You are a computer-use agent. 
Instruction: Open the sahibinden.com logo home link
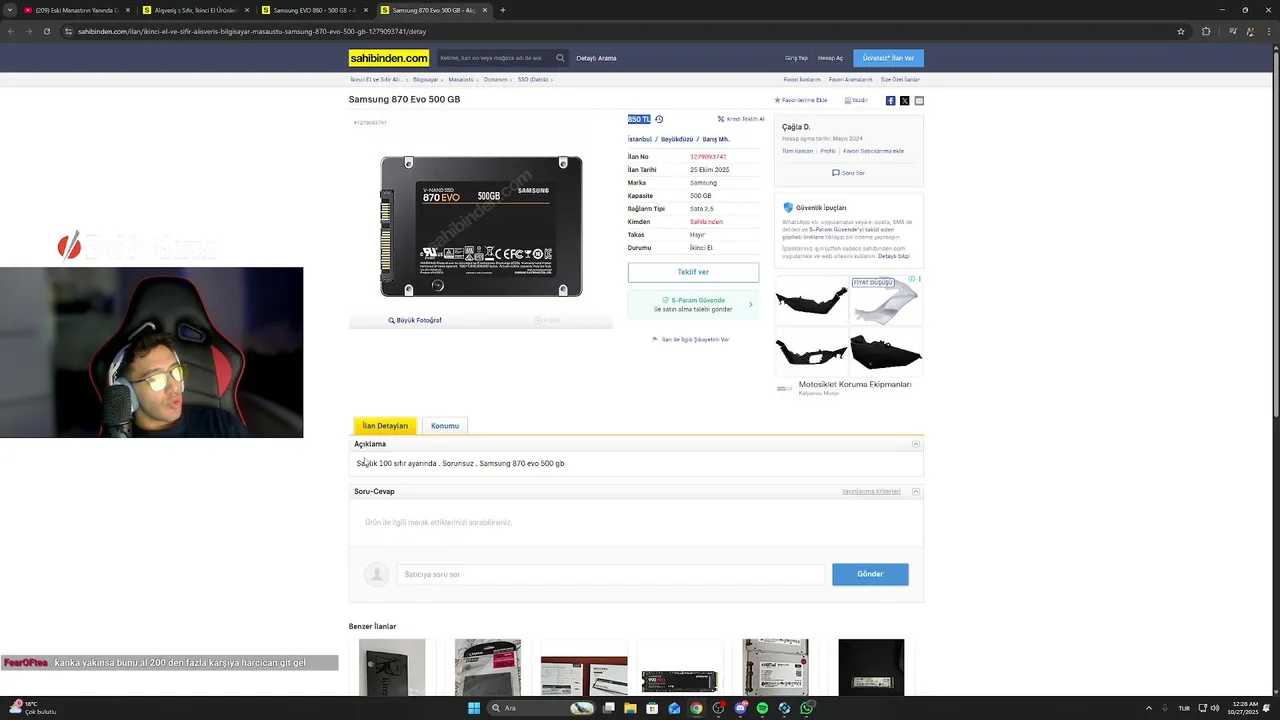(389, 58)
